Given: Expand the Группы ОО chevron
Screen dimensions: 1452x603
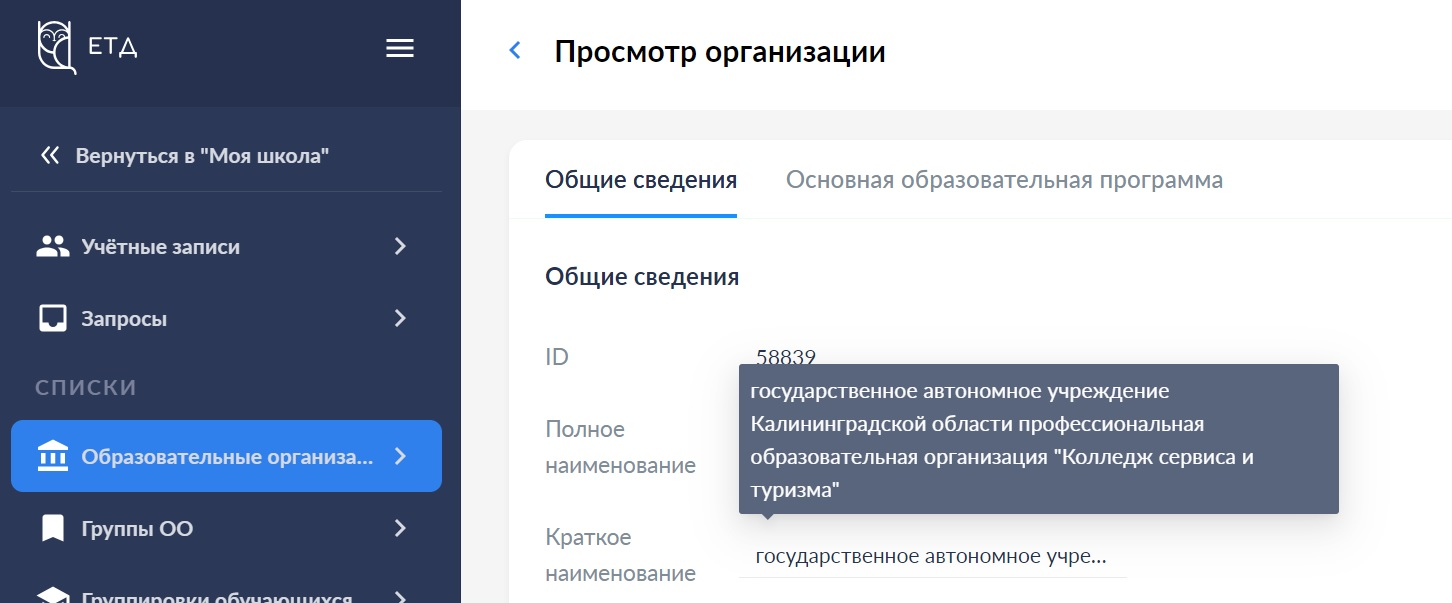Looking at the screenshot, I should 400,529.
